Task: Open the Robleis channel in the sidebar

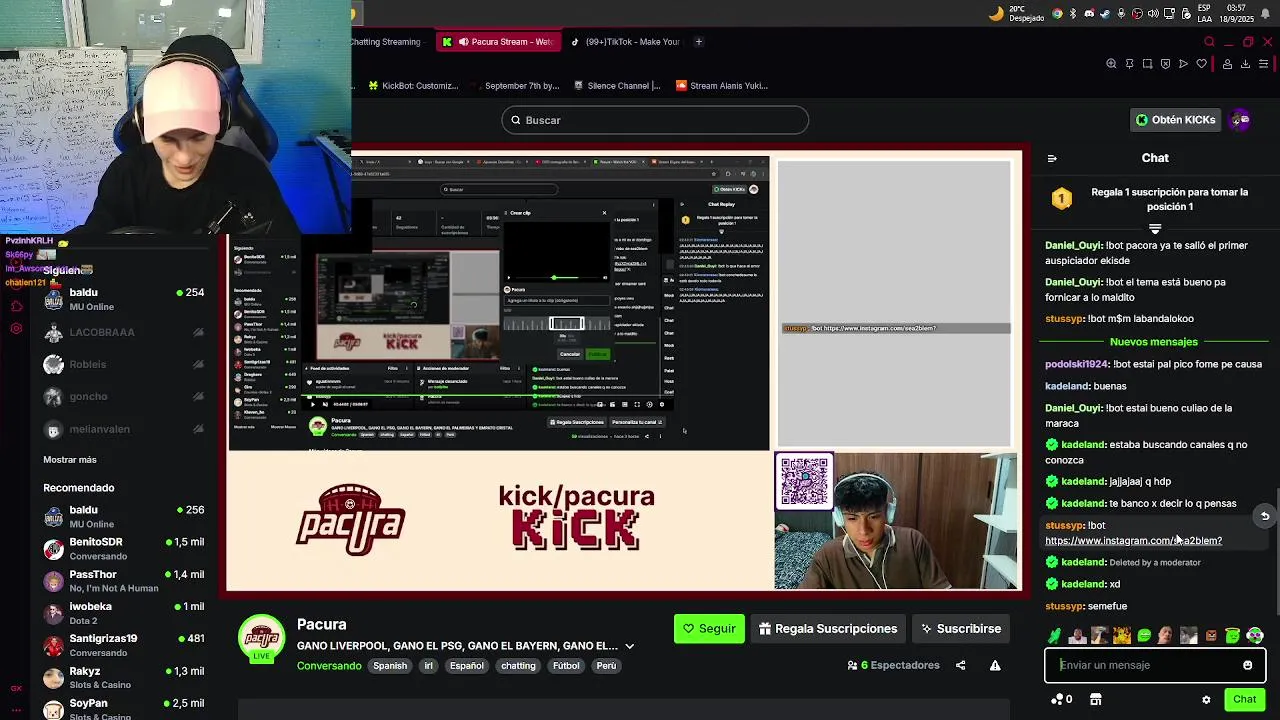Action: point(124,364)
